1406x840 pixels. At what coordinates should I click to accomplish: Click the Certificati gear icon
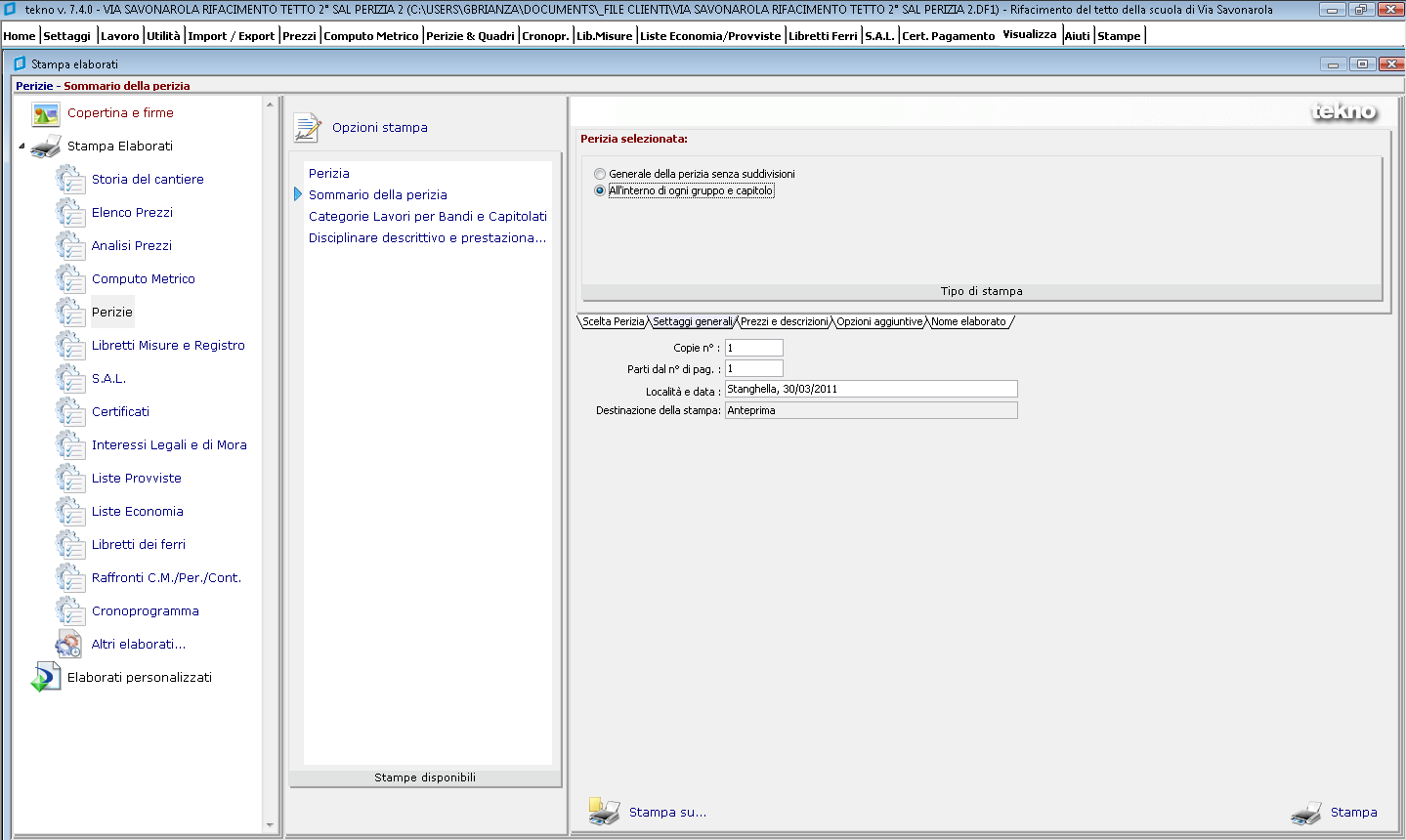[x=70, y=412]
